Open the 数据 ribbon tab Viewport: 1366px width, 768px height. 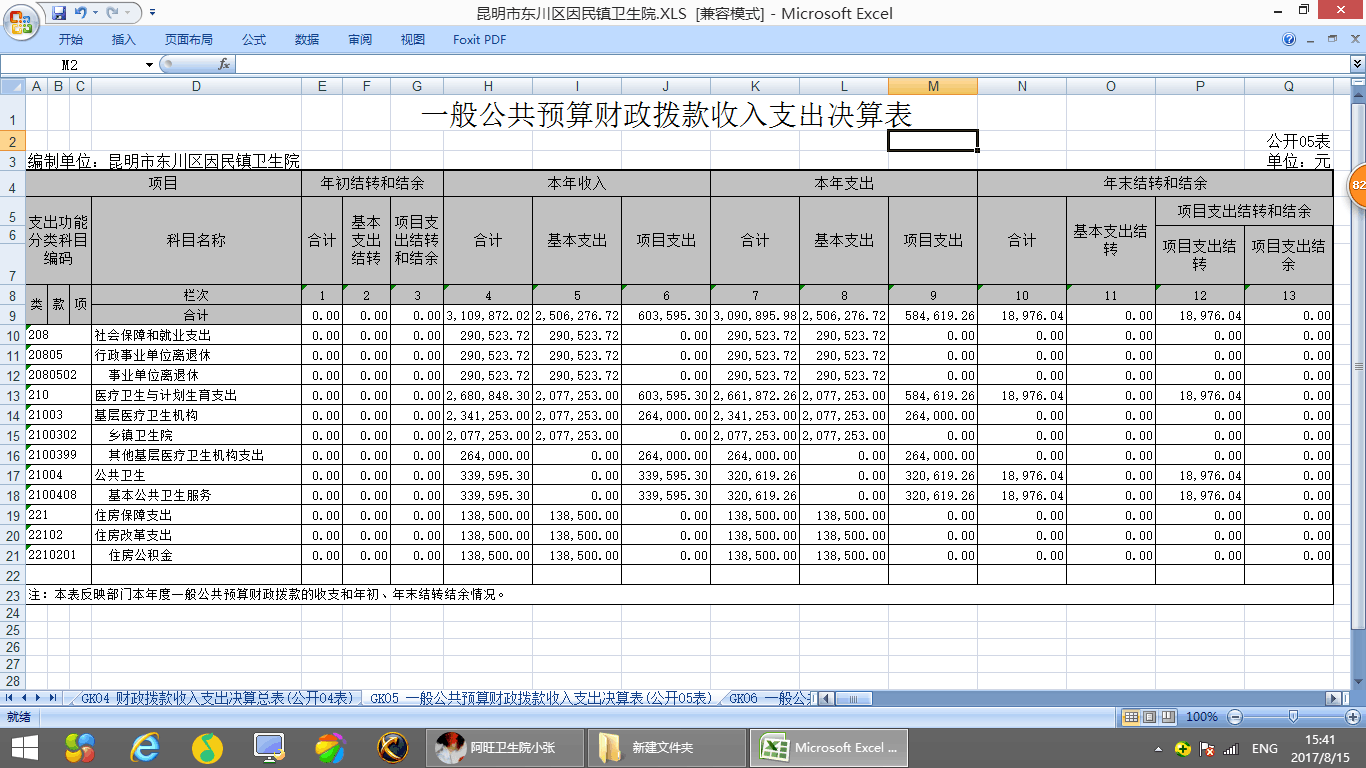click(307, 40)
